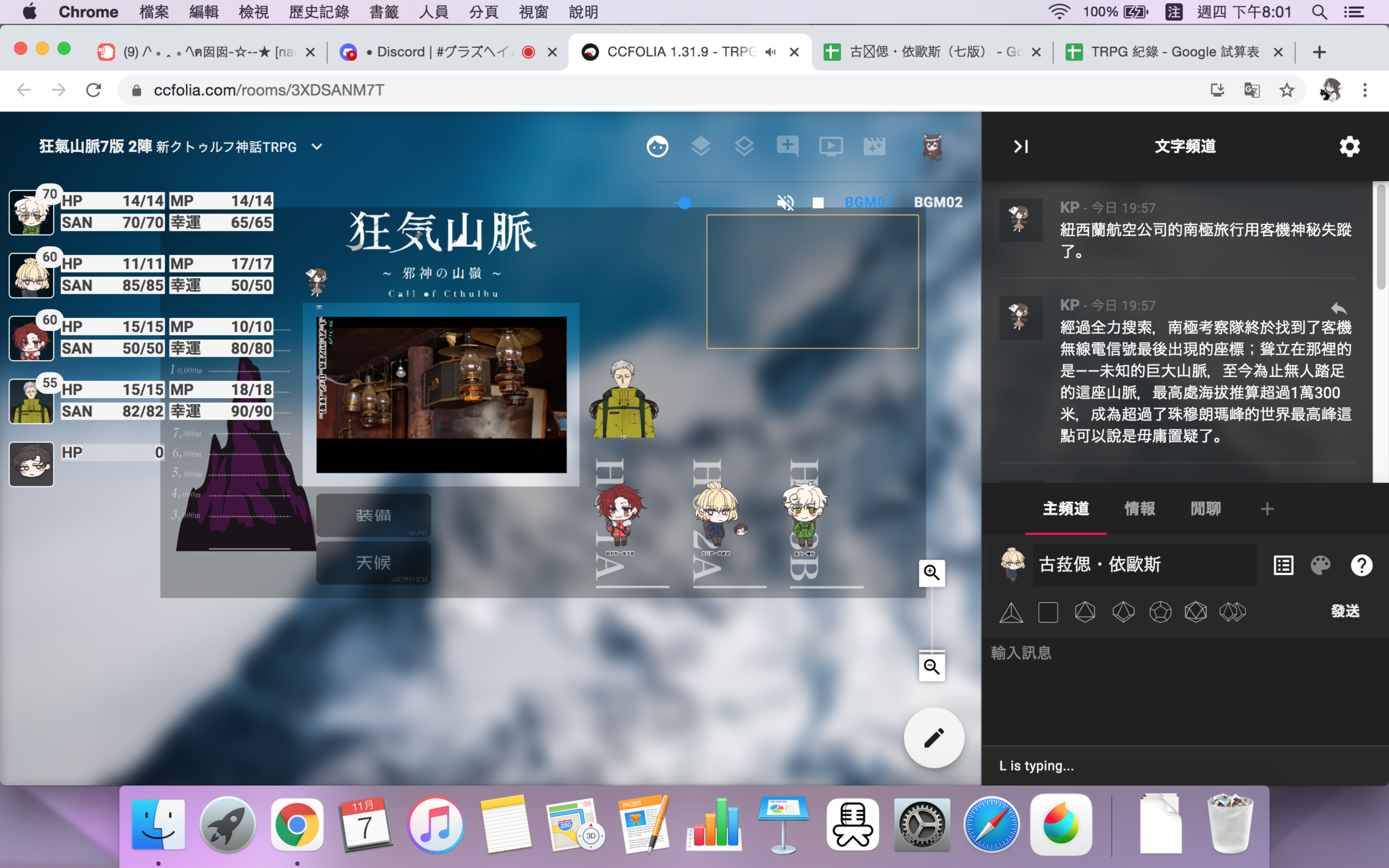Adjust the BGM volume slider
Image resolution: width=1389 pixels, height=868 pixels.
719,202
